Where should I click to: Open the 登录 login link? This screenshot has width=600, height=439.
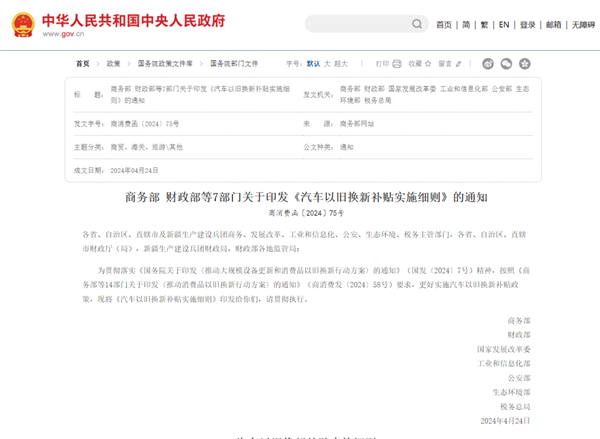[527, 24]
